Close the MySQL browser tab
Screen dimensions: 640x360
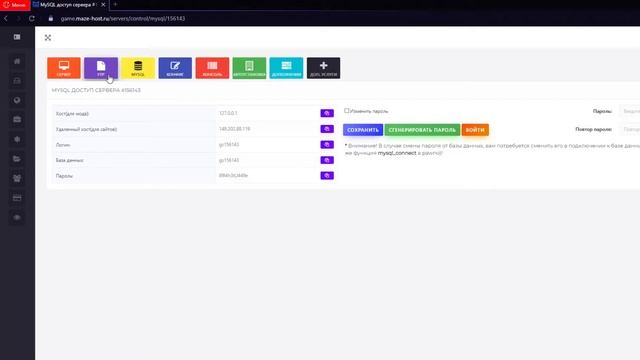[103, 5]
